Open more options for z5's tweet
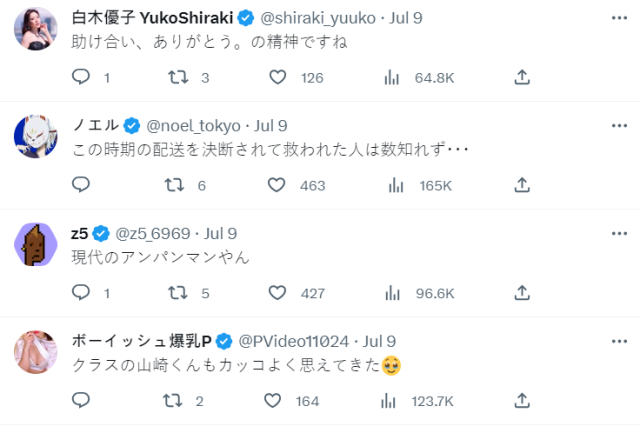640x433 pixels. tap(620, 233)
